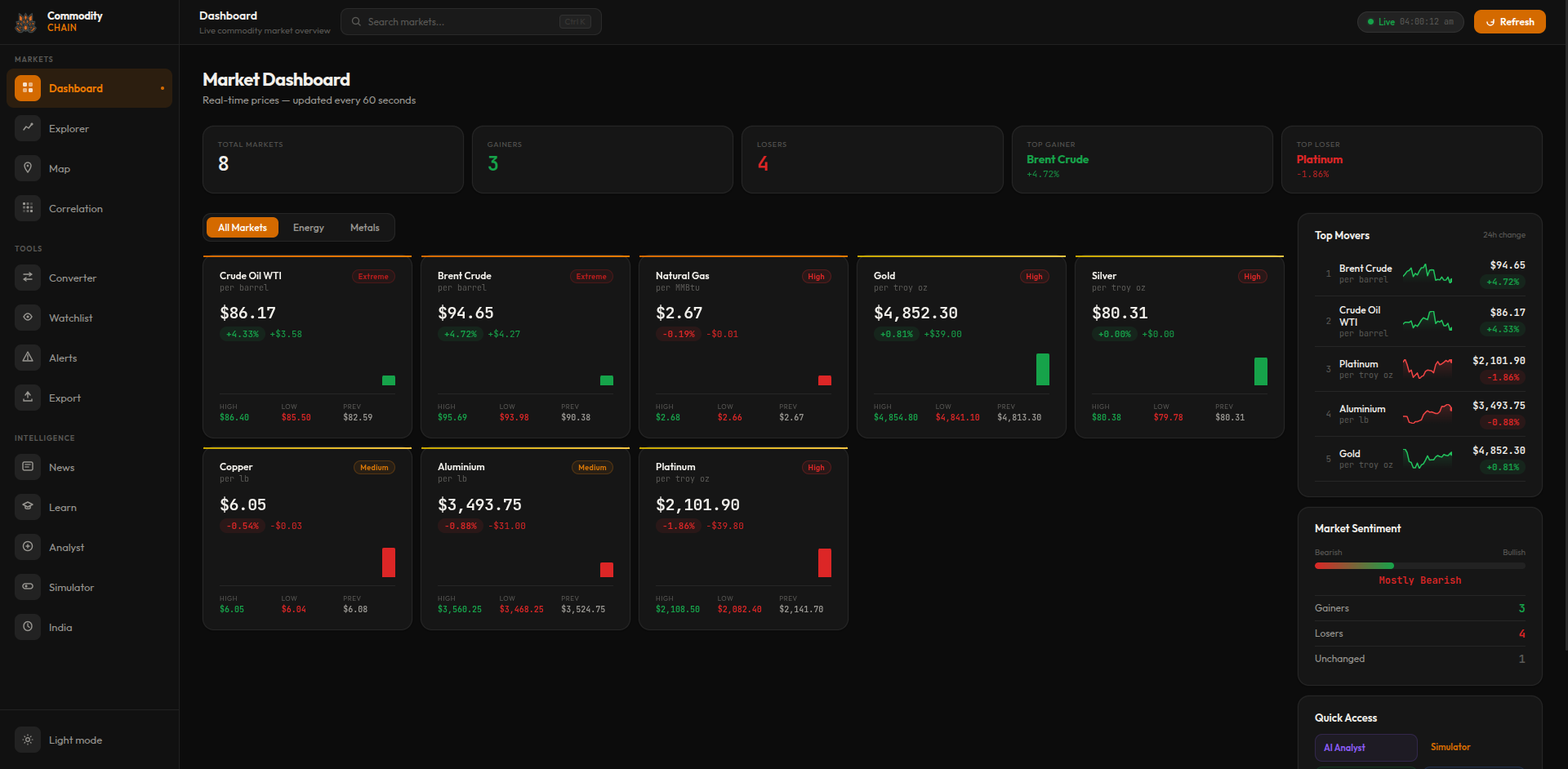The height and width of the screenshot is (769, 1568).
Task: Open the Natural Gas market card
Action: pyautogui.click(x=743, y=347)
